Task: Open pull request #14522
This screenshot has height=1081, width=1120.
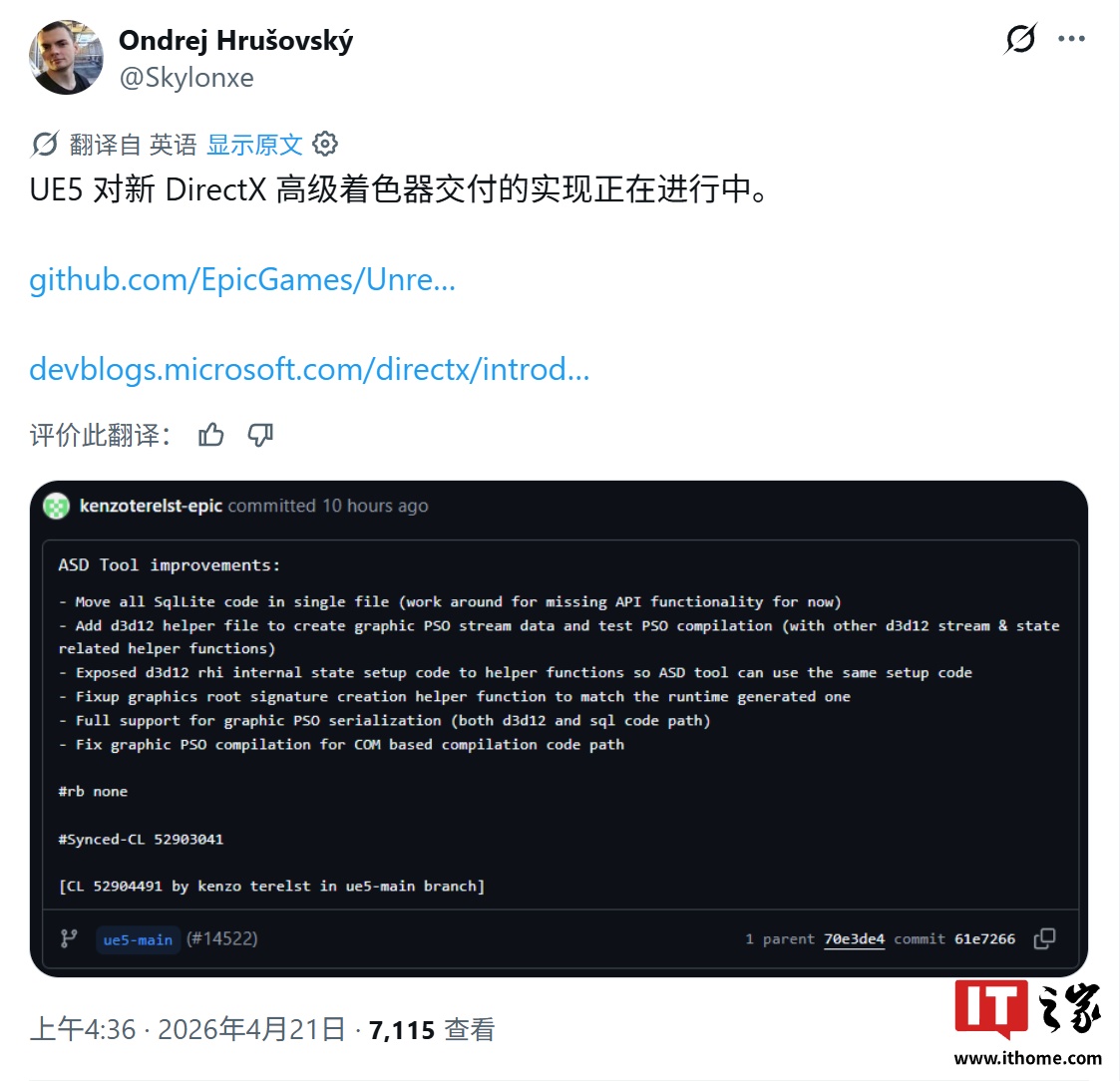Action: click(222, 938)
